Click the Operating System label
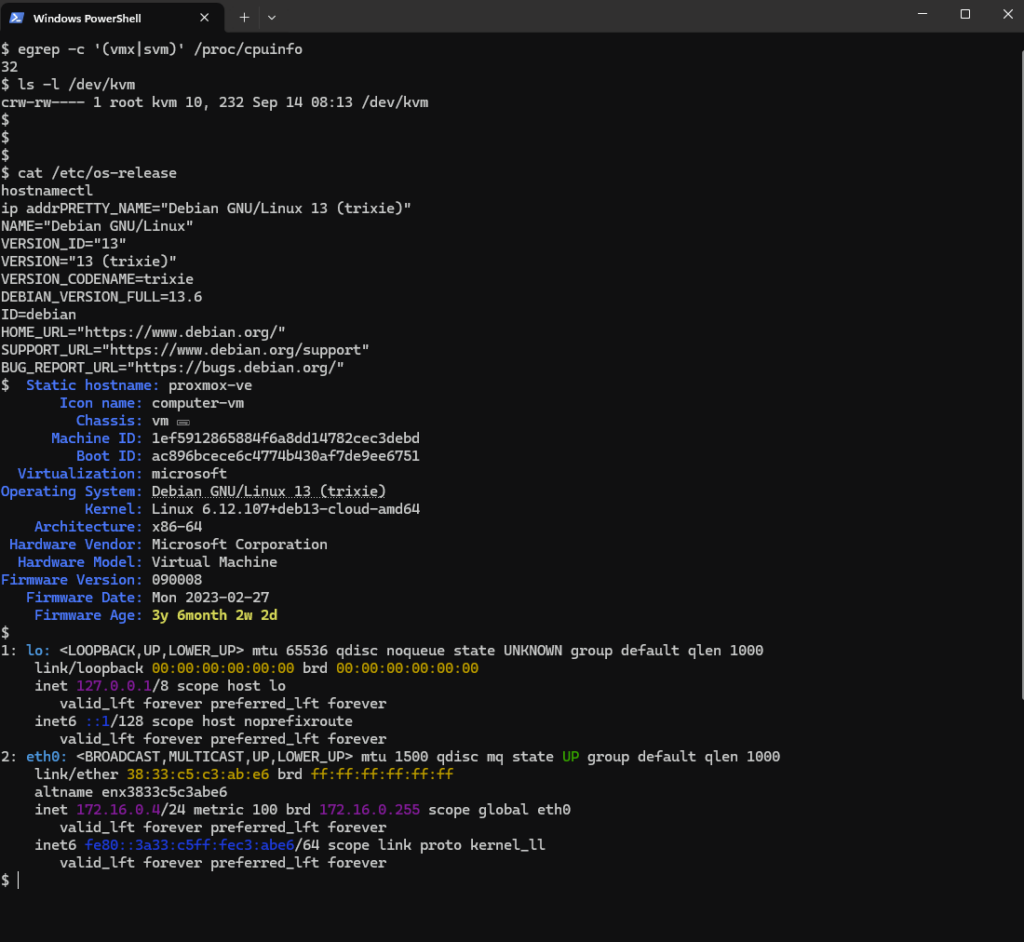The width and height of the screenshot is (1024, 942). (72, 491)
